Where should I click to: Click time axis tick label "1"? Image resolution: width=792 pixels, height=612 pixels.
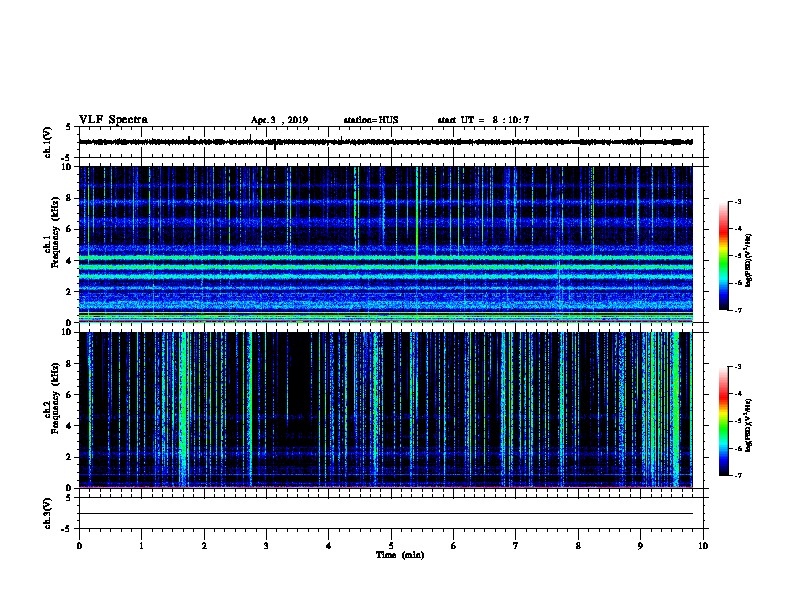click(142, 546)
